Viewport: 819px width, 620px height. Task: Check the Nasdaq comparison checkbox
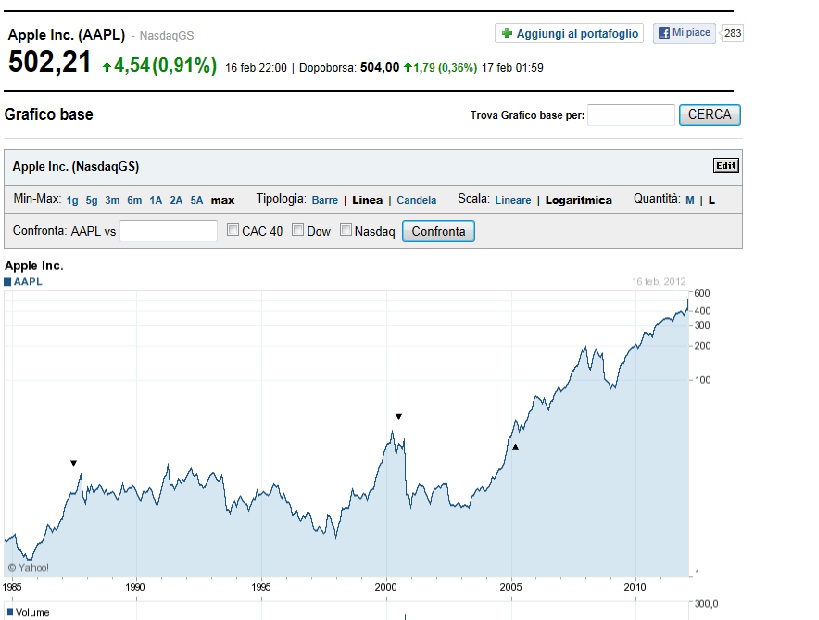pyautogui.click(x=346, y=231)
